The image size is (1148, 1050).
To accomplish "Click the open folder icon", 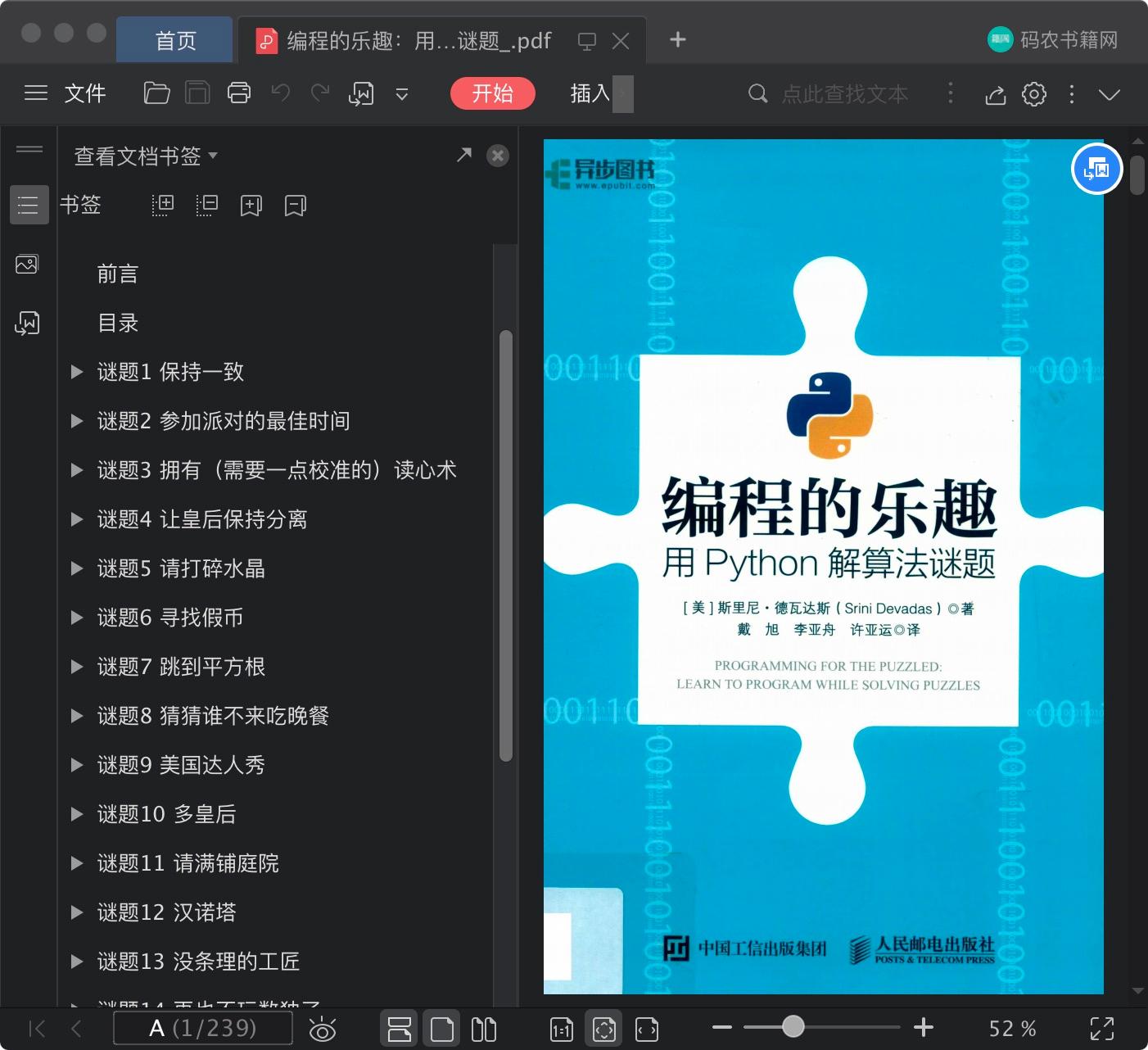I will (156, 93).
